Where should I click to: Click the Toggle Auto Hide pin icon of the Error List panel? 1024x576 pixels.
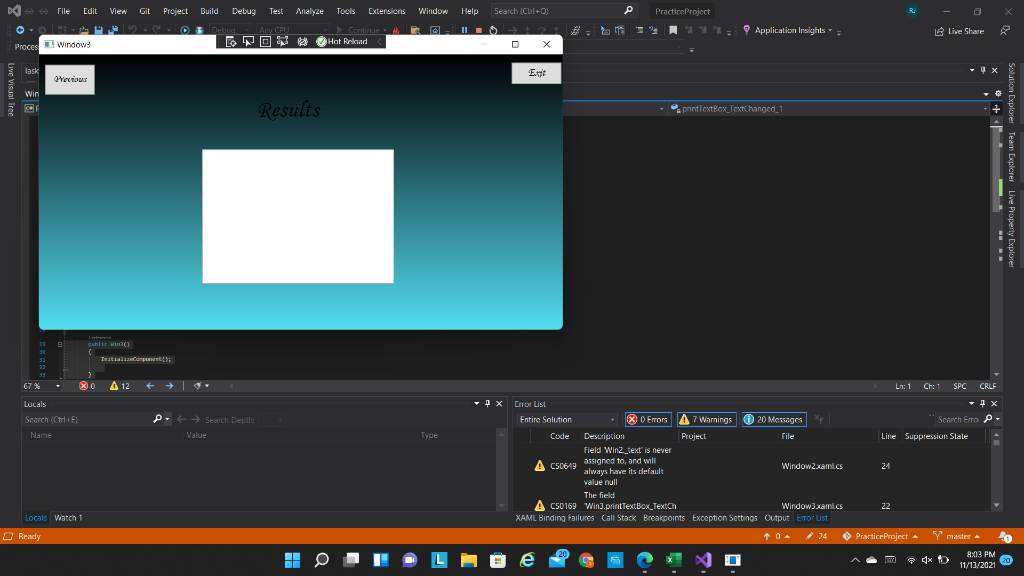click(x=983, y=404)
